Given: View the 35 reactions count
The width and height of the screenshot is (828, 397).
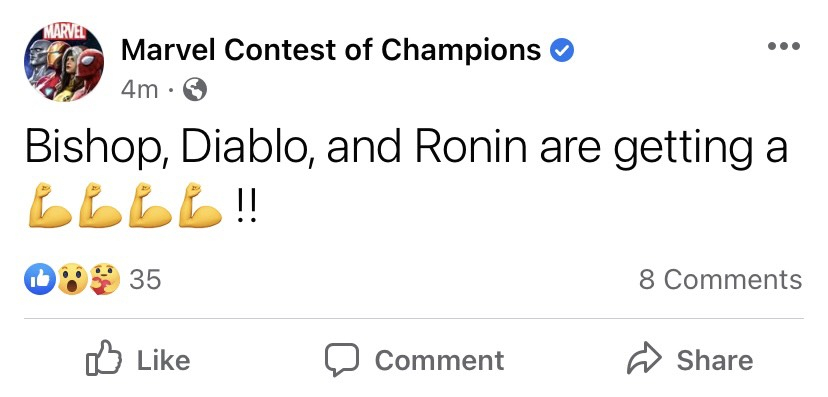Looking at the screenshot, I should click(x=145, y=279).
